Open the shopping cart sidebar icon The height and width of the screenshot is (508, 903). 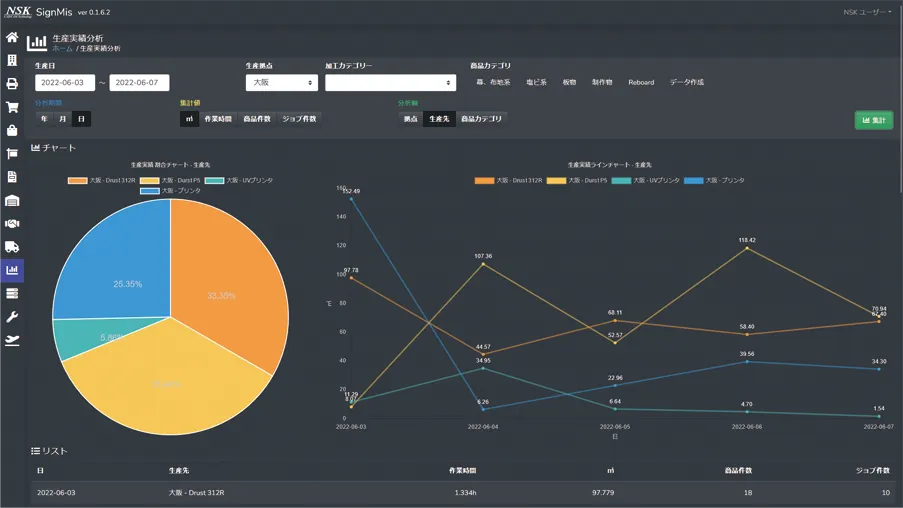tap(12, 107)
